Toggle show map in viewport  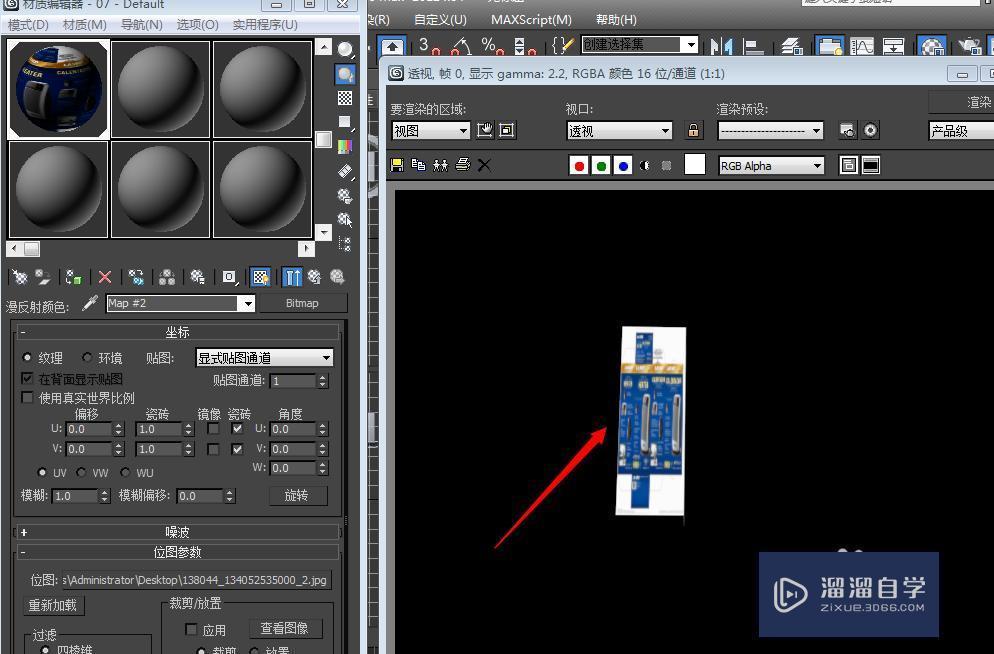pos(261,277)
